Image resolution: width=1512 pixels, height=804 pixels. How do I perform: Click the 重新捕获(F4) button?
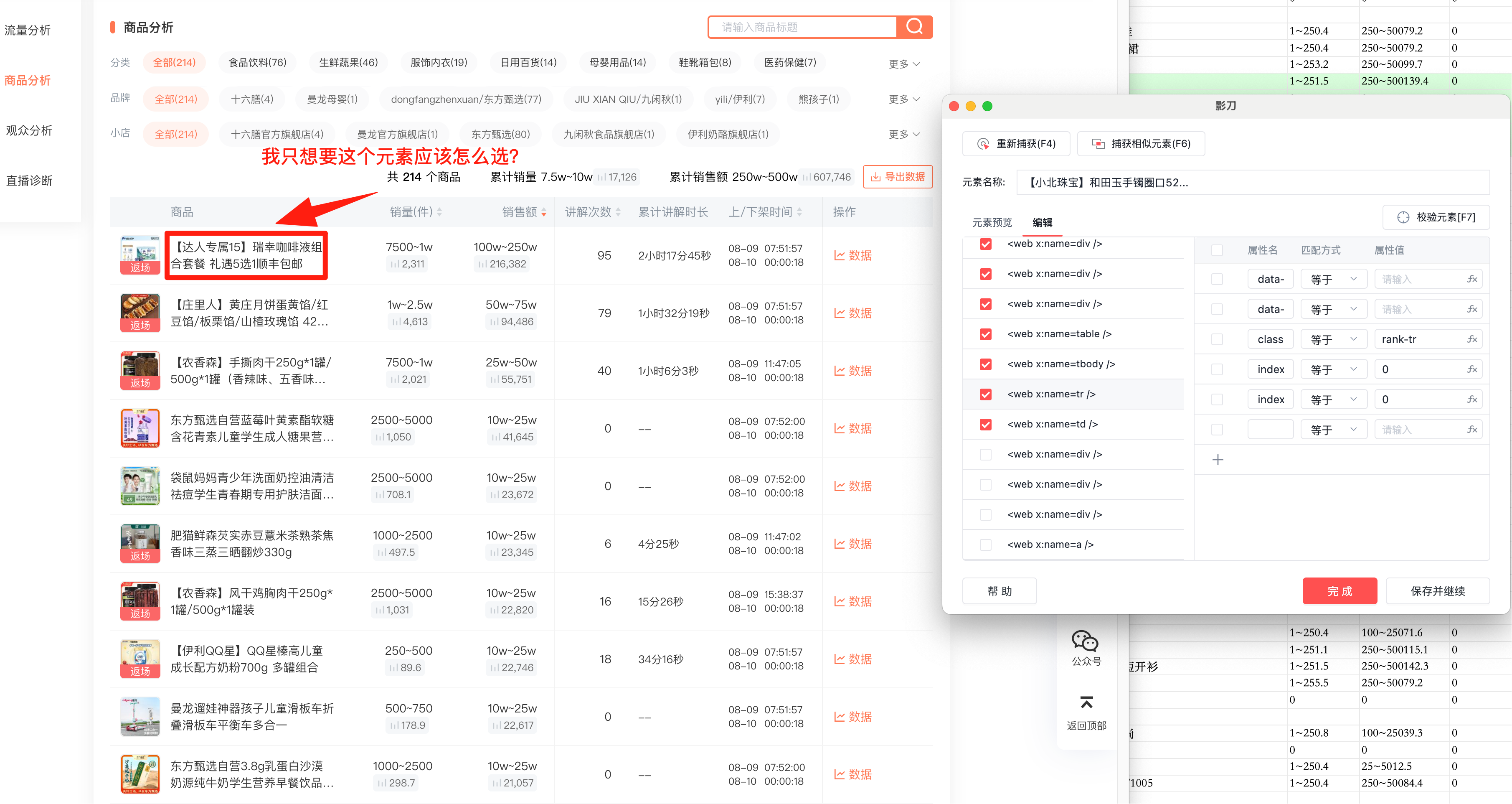(x=1016, y=144)
